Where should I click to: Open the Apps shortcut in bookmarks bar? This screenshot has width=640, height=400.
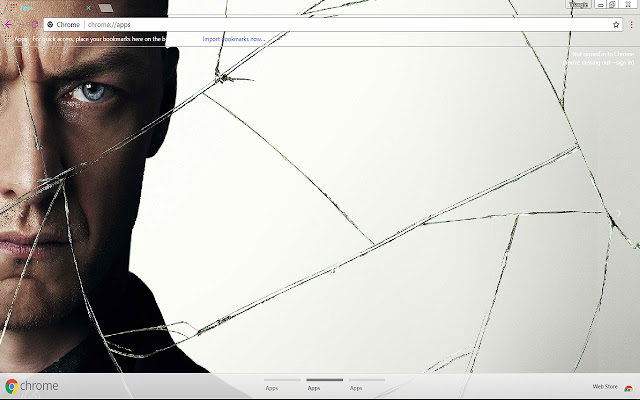click(x=16, y=39)
